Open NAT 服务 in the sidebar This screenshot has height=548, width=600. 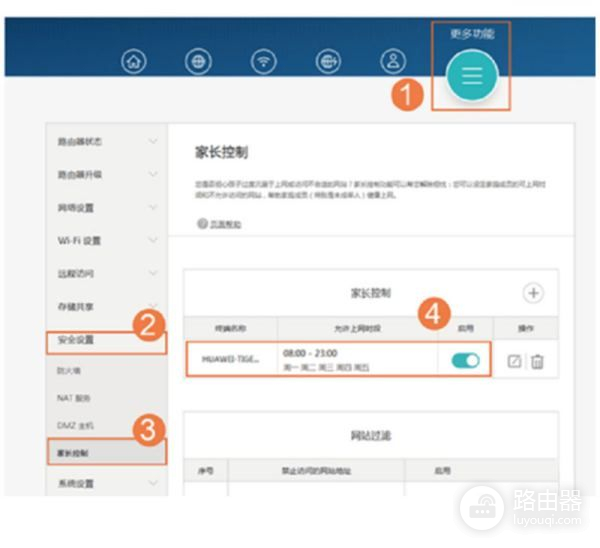[72, 398]
